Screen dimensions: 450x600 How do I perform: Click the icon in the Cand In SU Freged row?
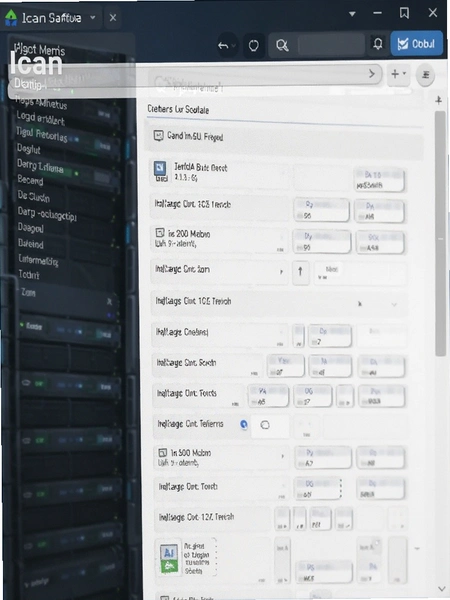[x=158, y=135]
